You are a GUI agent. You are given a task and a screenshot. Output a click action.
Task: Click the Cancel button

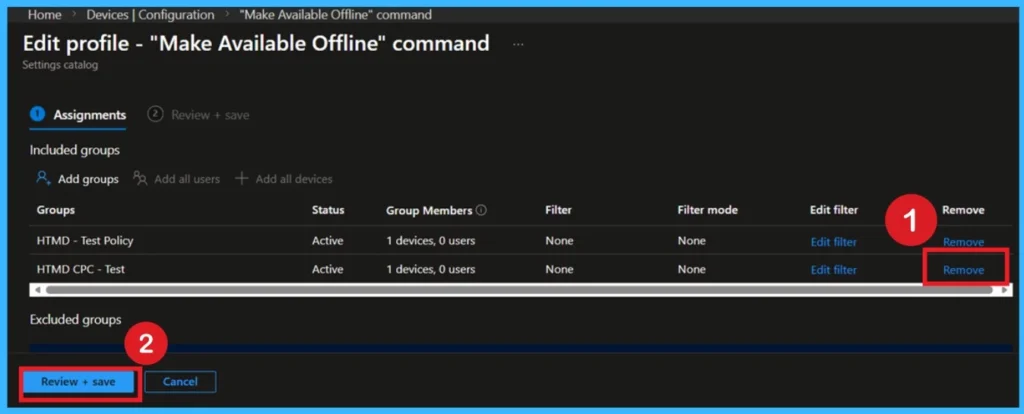pyautogui.click(x=180, y=381)
